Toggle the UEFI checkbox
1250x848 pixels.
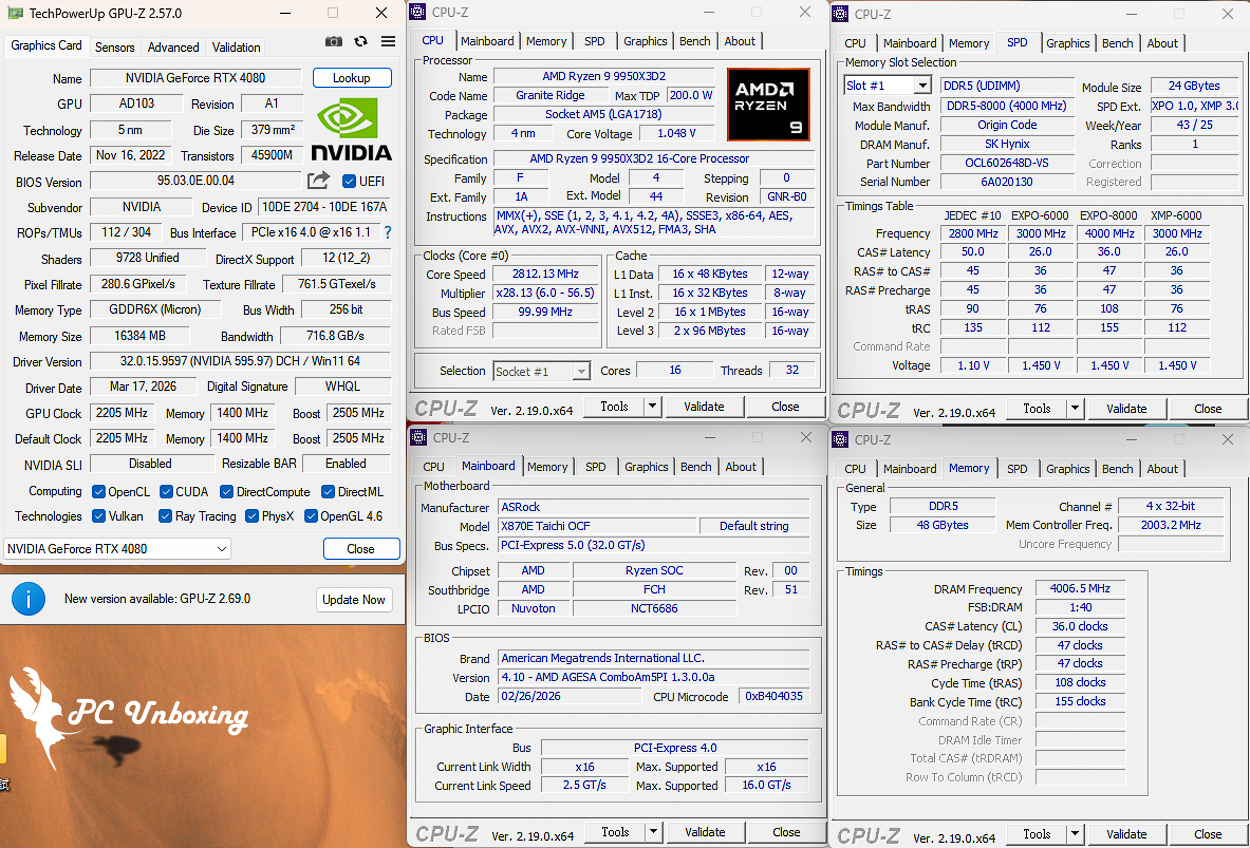tap(349, 181)
